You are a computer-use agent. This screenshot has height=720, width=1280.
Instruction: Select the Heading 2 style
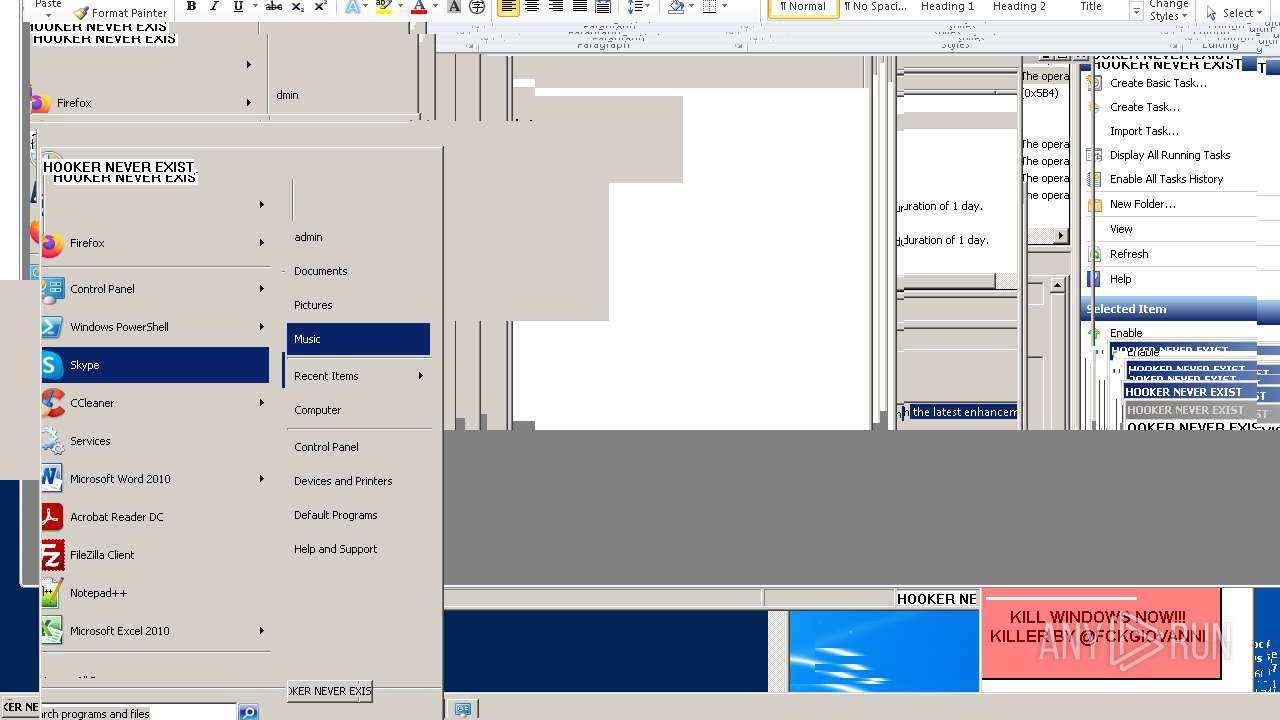(1019, 6)
